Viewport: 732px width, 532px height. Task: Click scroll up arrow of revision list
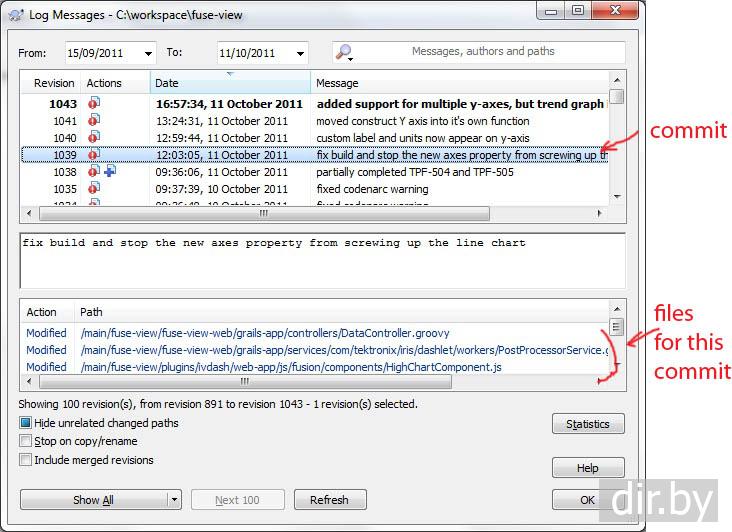[617, 80]
